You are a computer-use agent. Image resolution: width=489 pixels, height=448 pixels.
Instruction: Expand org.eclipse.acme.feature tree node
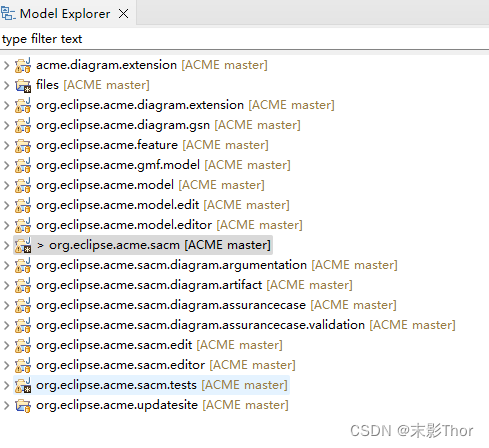(6, 145)
